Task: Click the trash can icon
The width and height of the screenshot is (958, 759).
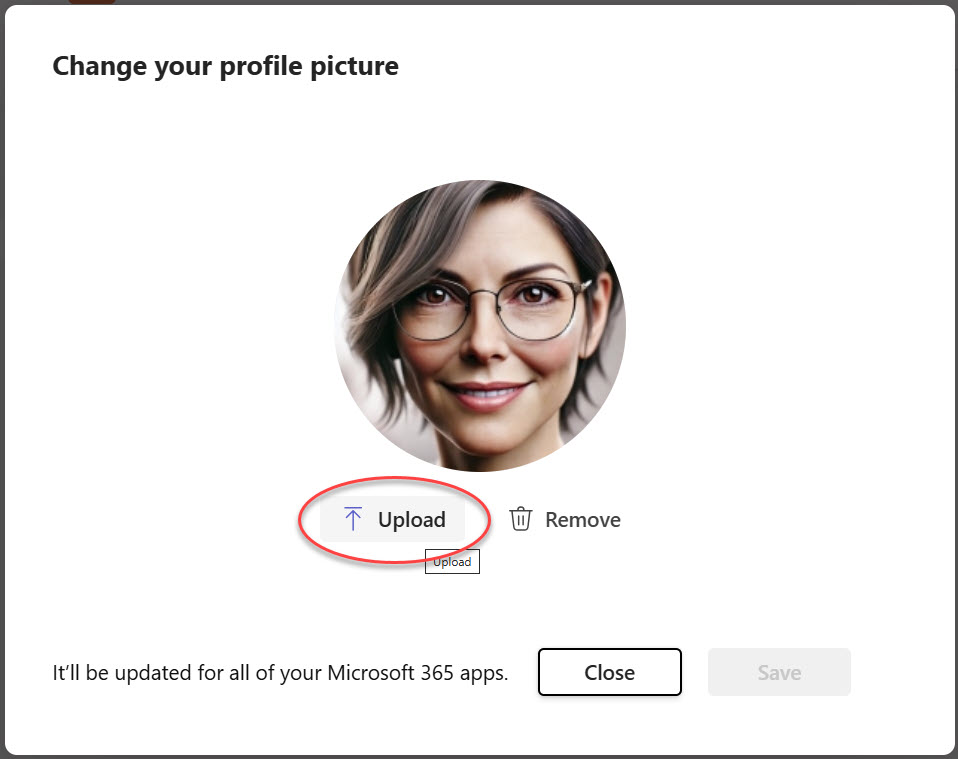Action: click(x=520, y=519)
